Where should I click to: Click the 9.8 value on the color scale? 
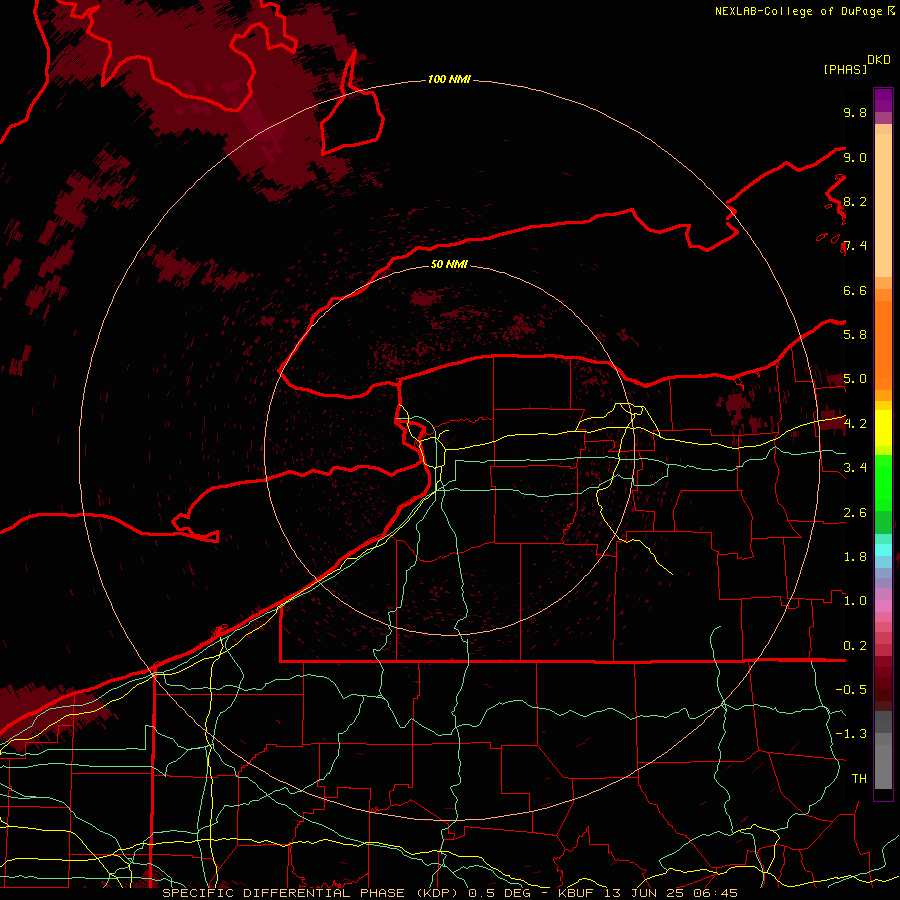(855, 112)
